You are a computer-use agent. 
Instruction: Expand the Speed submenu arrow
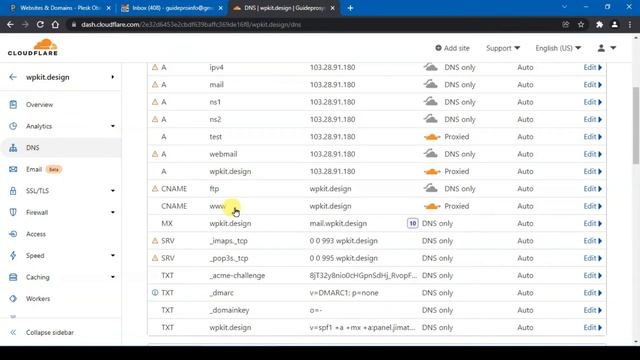click(x=113, y=256)
